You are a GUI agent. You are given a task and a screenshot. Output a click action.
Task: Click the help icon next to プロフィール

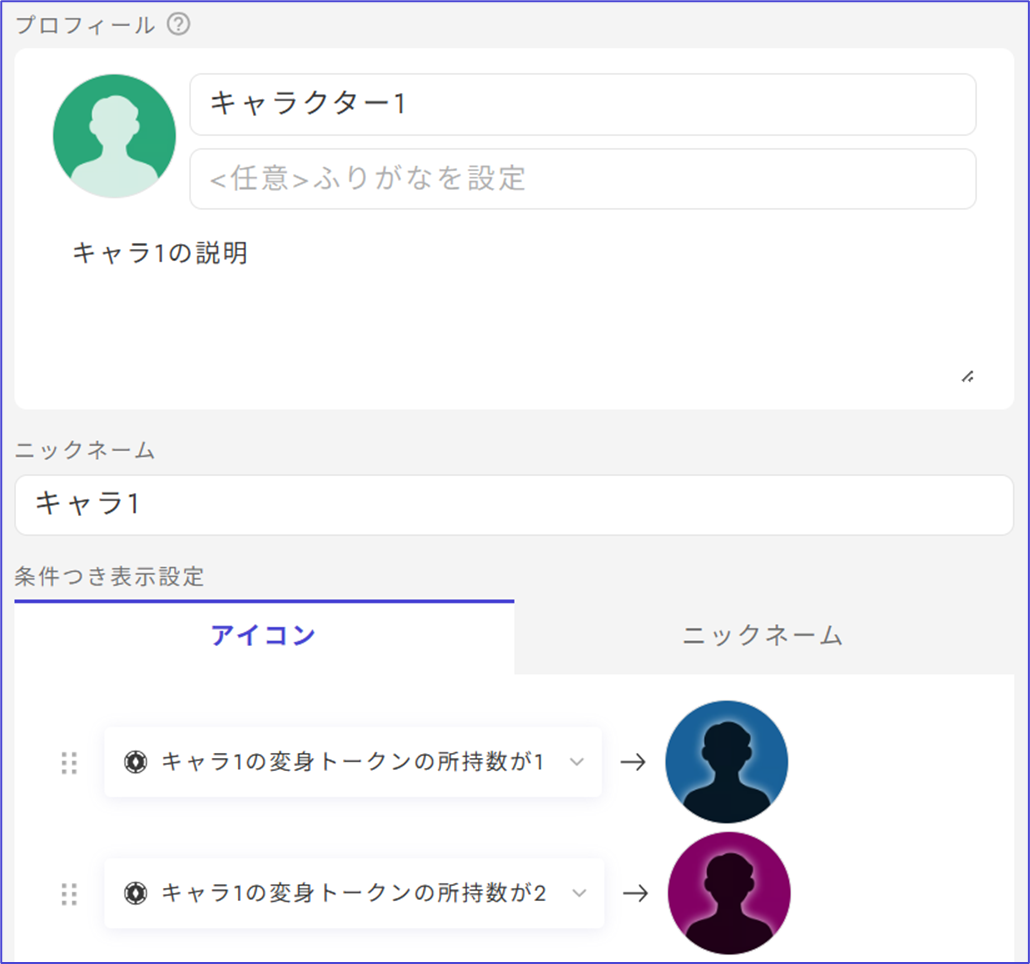pyautogui.click(x=178, y=24)
